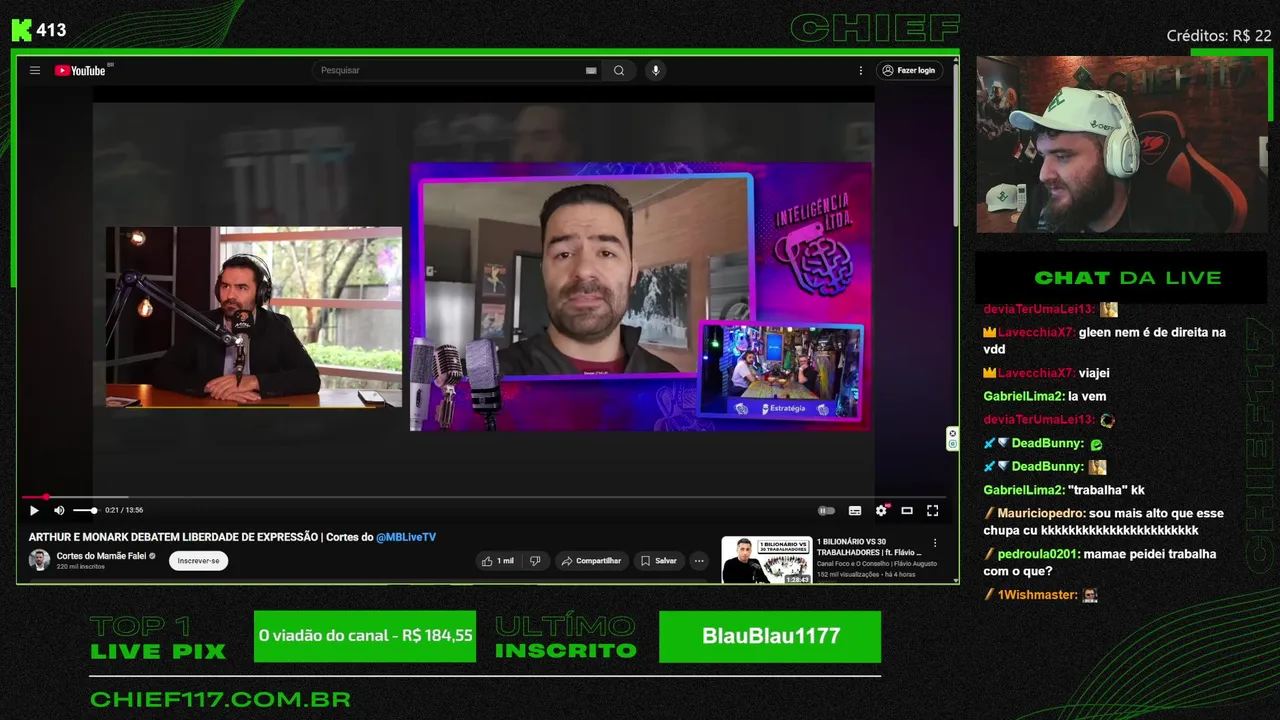Seek on the red video progress bar
1280x720 pixels.
click(484, 496)
